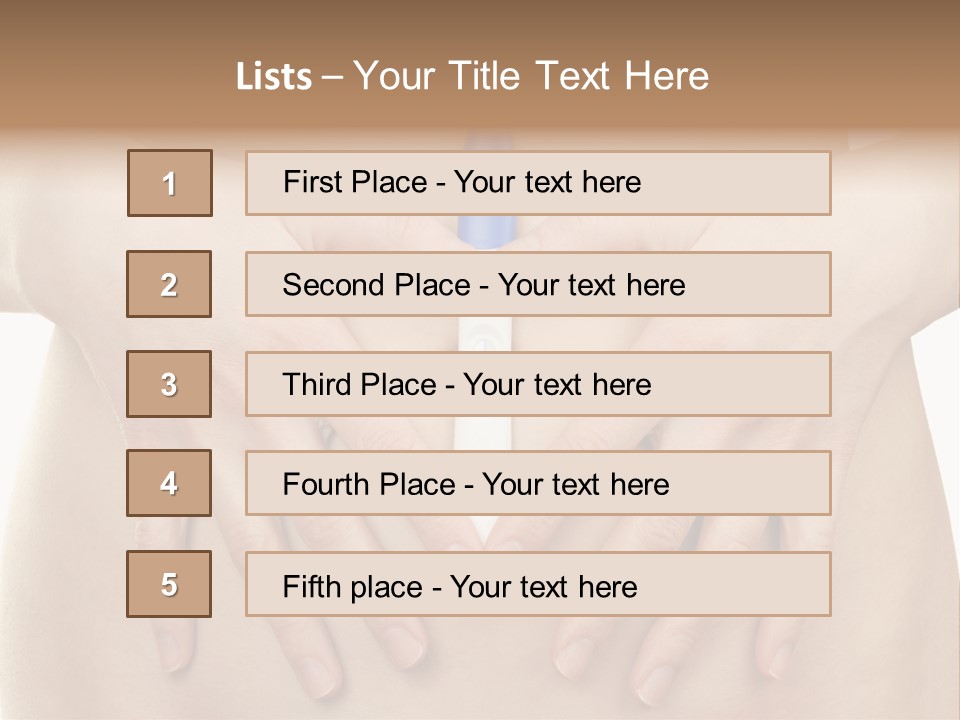The height and width of the screenshot is (720, 960).
Task: Click the number 1 box
Action: click(x=170, y=183)
